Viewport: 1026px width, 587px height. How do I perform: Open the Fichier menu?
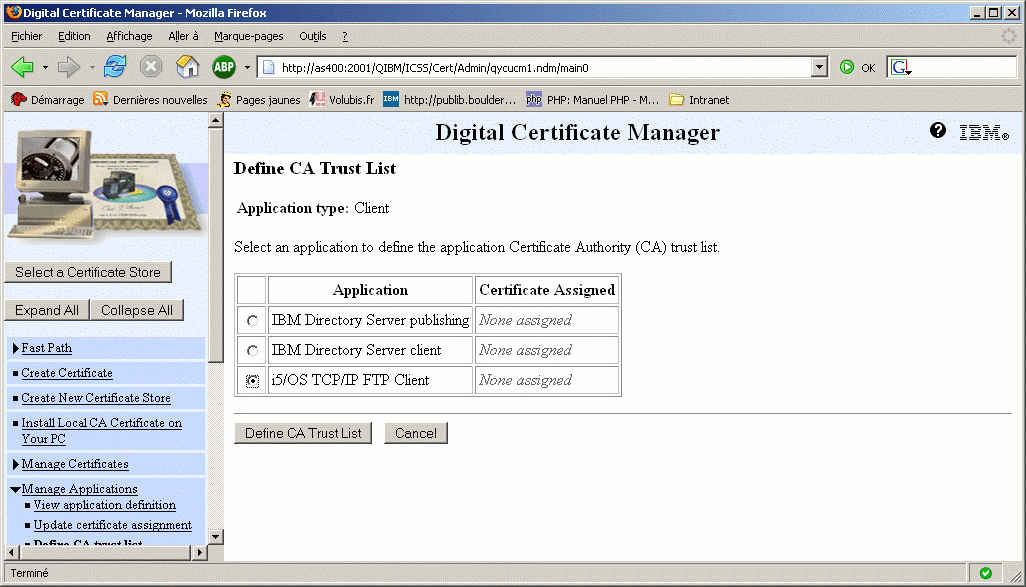pos(26,36)
